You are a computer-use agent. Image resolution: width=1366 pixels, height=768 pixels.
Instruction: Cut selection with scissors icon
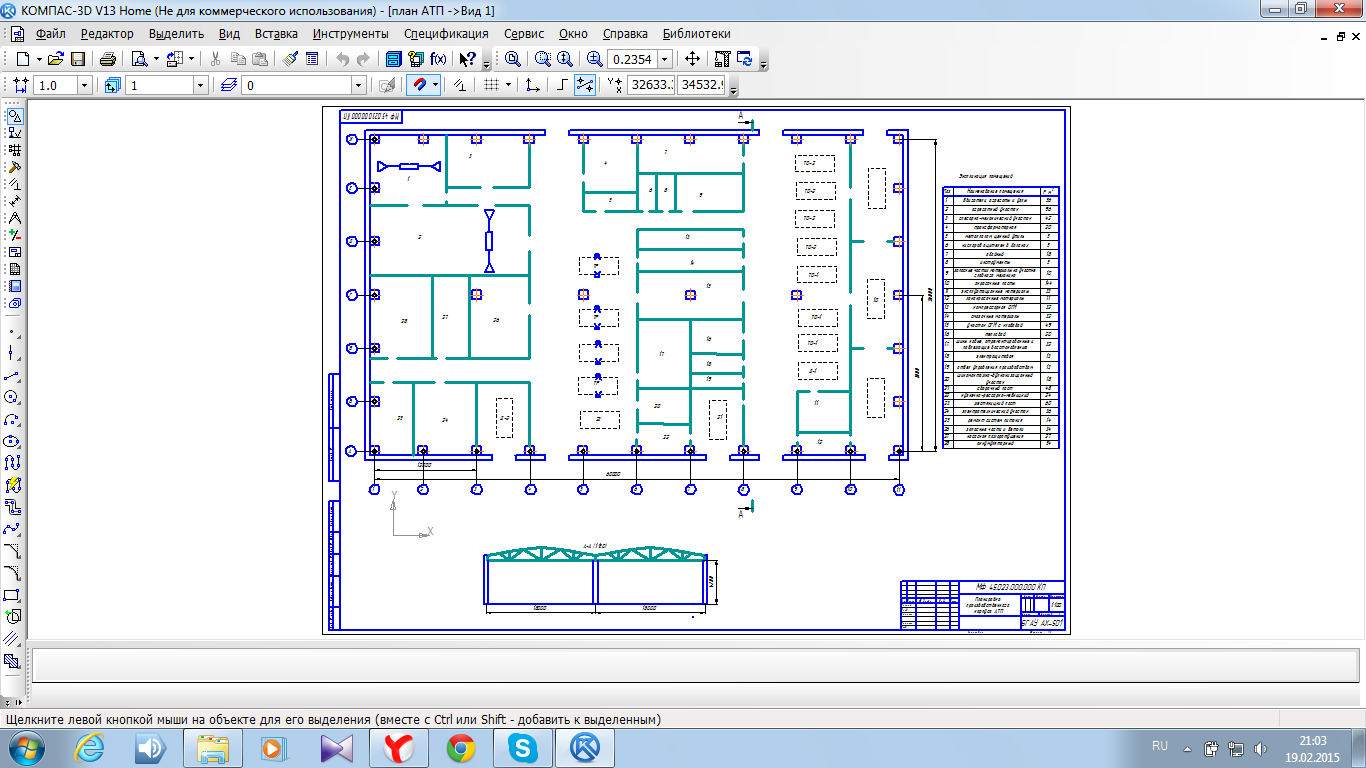(214, 59)
